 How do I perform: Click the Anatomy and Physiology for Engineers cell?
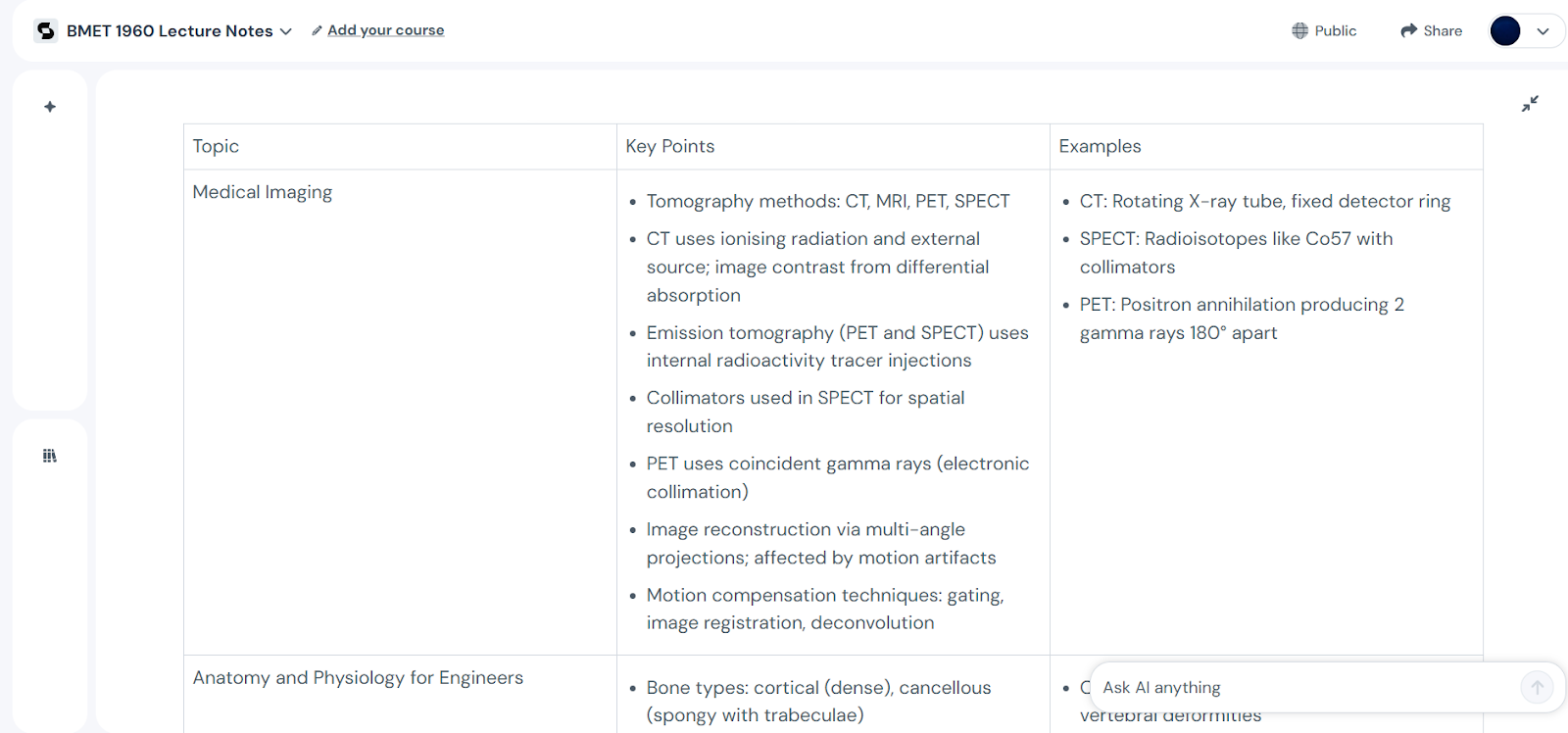(x=358, y=678)
